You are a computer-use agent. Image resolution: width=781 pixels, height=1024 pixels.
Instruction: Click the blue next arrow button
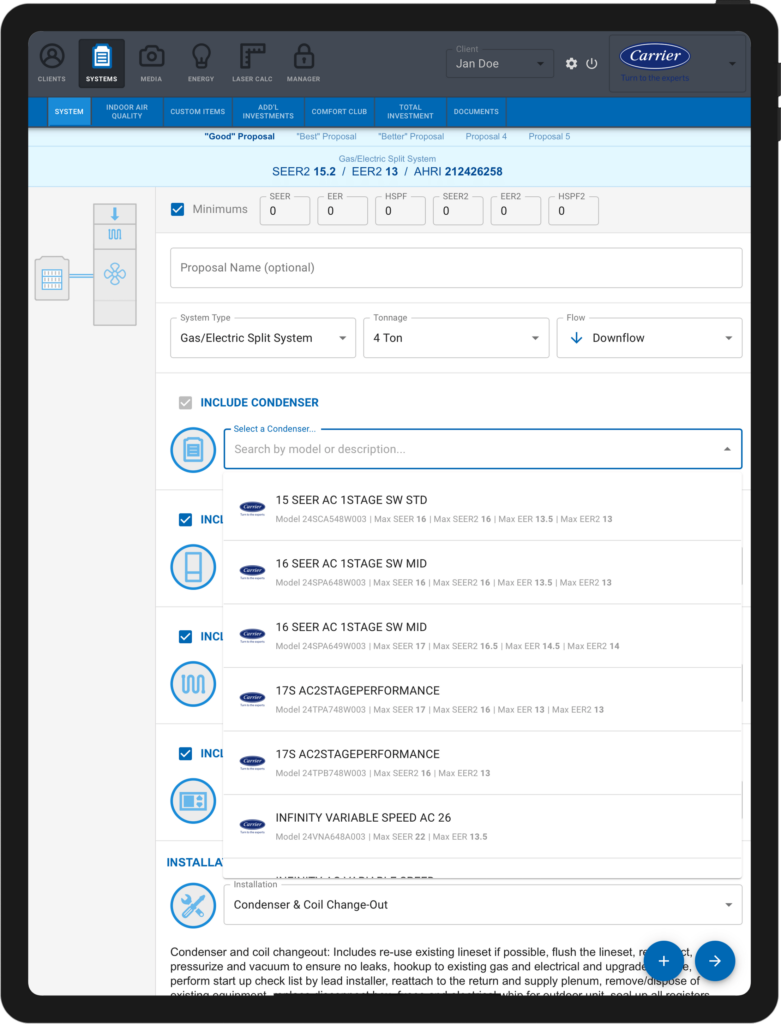[715, 961]
